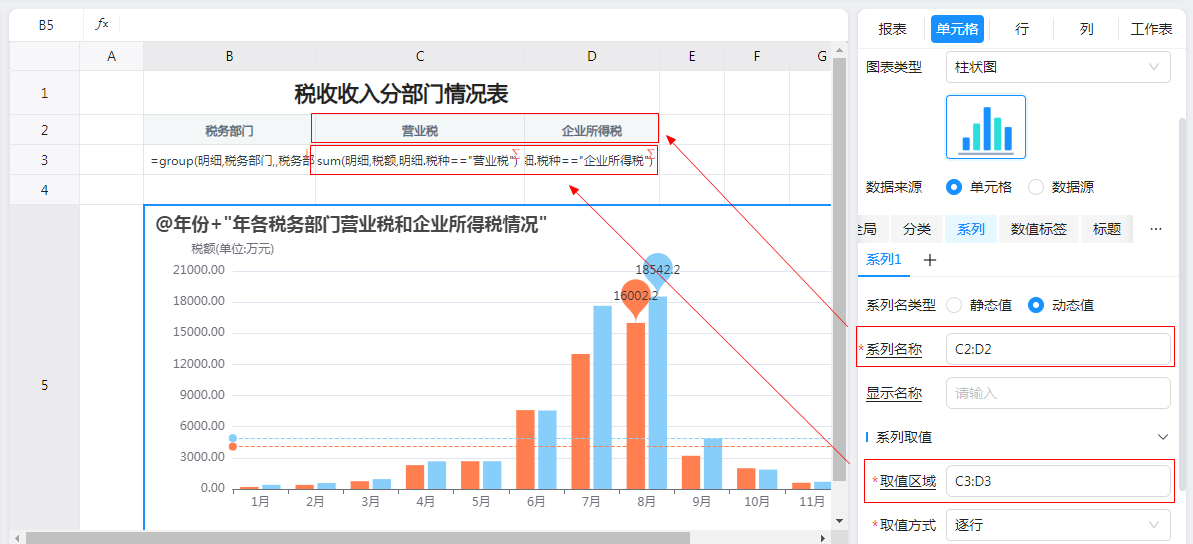
Task: Open the 取值方式 dropdown
Action: [x=1057, y=524]
